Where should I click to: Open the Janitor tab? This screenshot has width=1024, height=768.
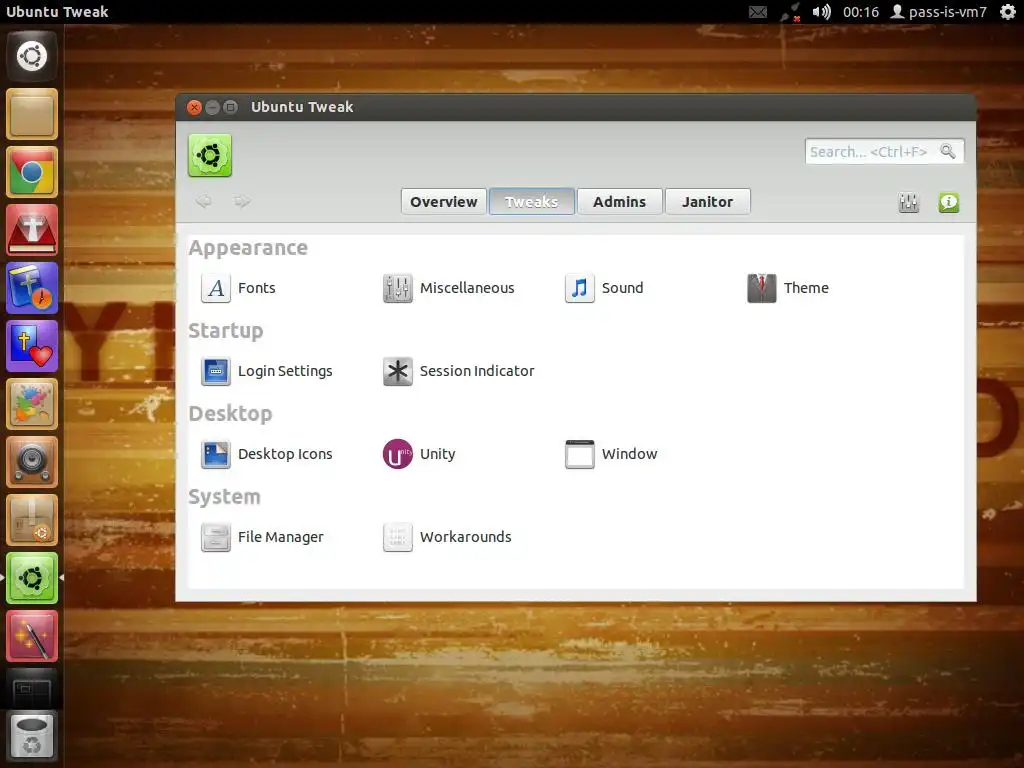[707, 201]
